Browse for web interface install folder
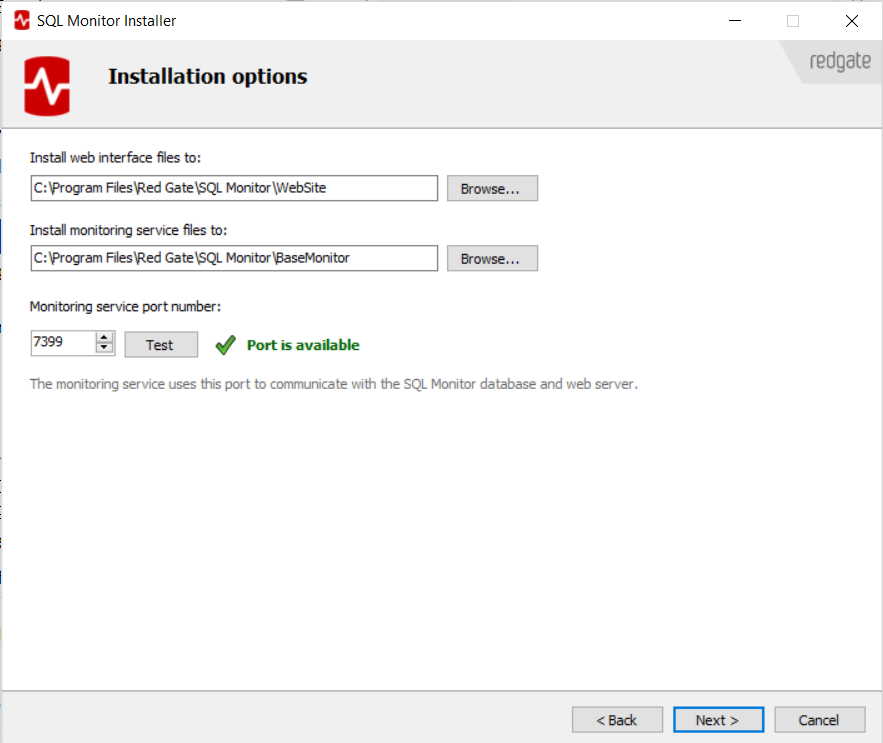Viewport: 883px width, 743px height. [x=491, y=188]
